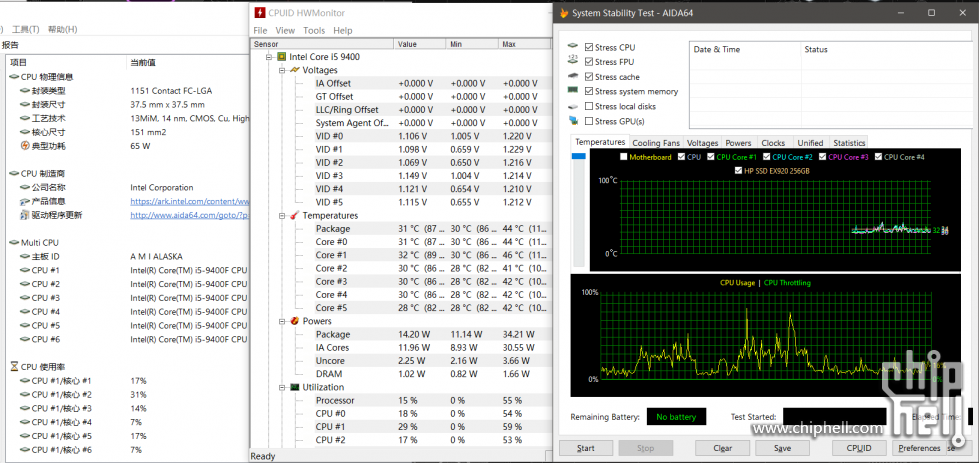
Task: Click the icon beside 产品信息
Action: pyautogui.click(x=24, y=202)
